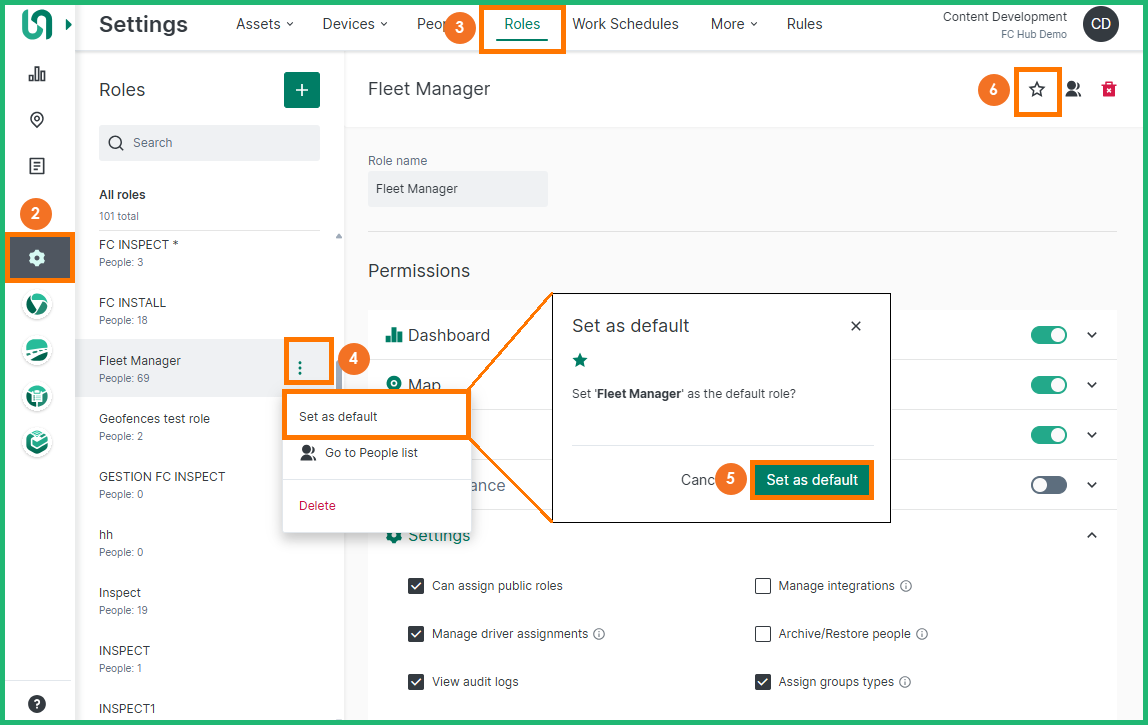Open the Settings gear in left sidebar

click(x=38, y=258)
